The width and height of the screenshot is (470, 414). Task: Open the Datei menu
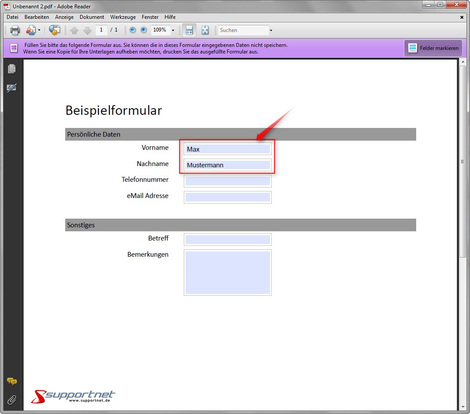click(x=12, y=17)
